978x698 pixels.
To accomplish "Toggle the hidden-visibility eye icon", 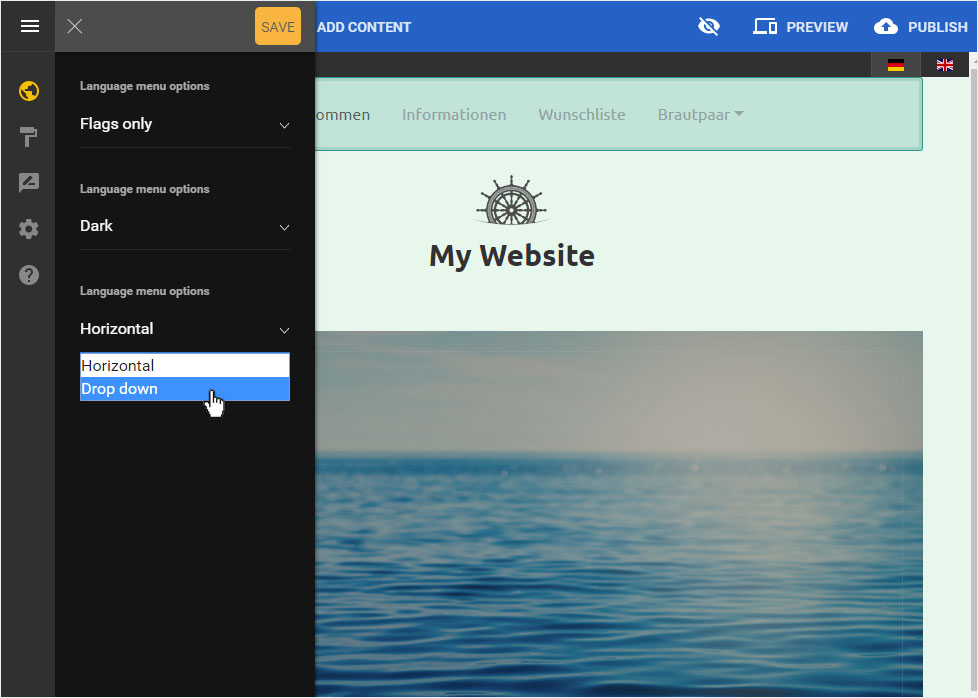I will [x=709, y=26].
